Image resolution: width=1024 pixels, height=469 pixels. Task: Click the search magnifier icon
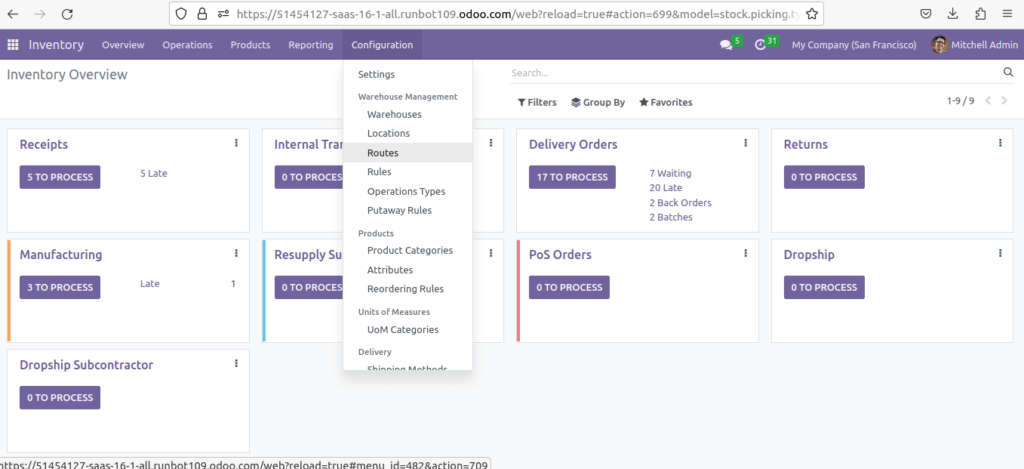pyautogui.click(x=1008, y=73)
